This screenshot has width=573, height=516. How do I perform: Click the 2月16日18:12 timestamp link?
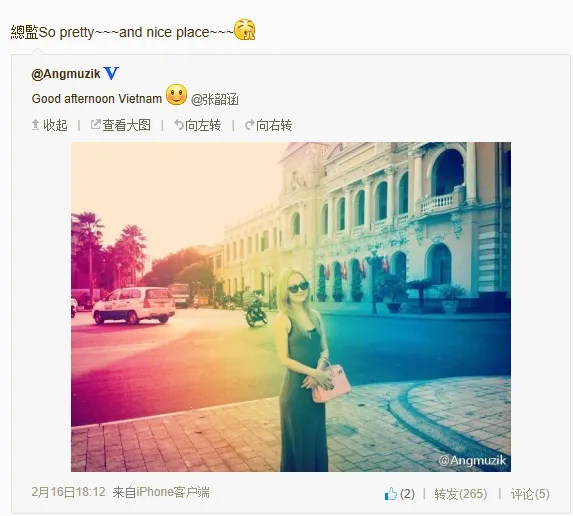(x=68, y=492)
